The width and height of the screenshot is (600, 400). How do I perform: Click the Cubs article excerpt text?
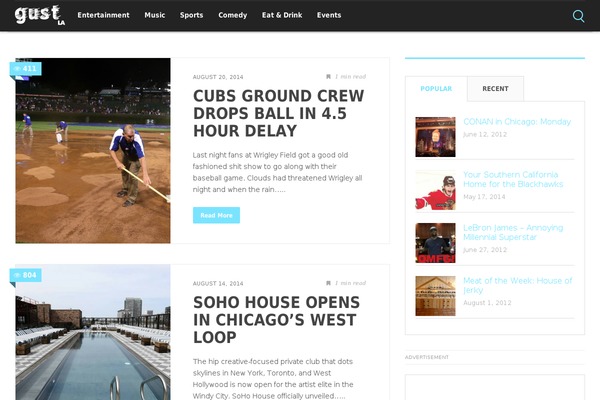point(277,172)
